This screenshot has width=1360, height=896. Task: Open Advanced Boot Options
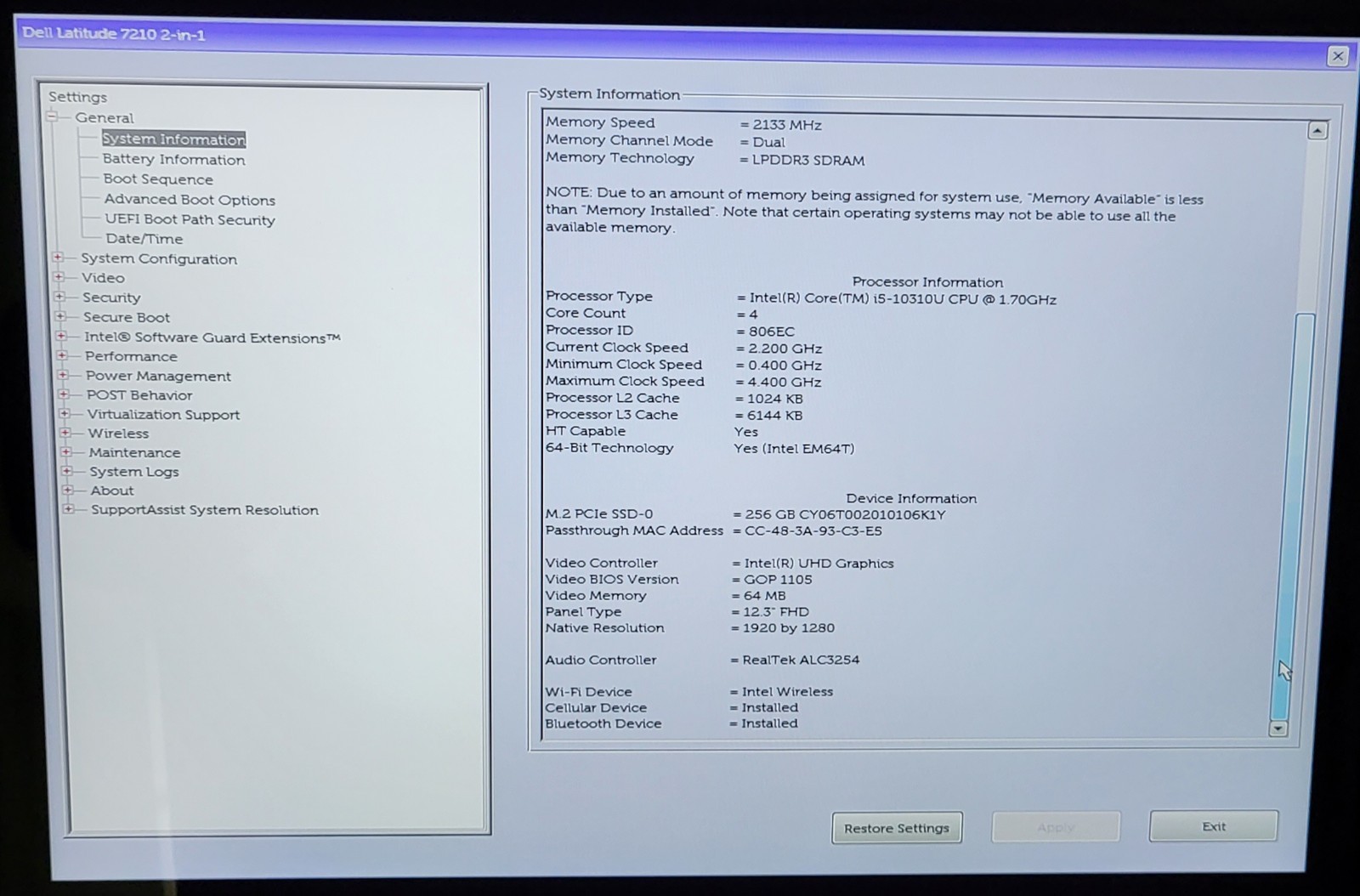190,200
